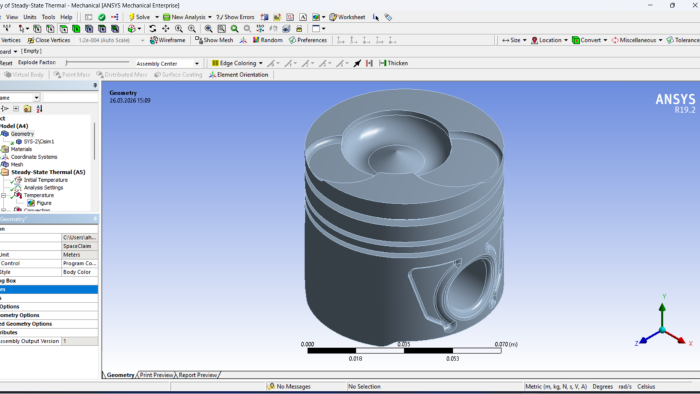Toggle Show Mesh display
This screenshot has width=700, height=394.
[214, 40]
